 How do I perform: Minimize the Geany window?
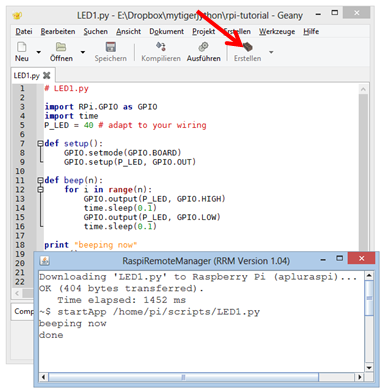pyautogui.click(x=318, y=14)
